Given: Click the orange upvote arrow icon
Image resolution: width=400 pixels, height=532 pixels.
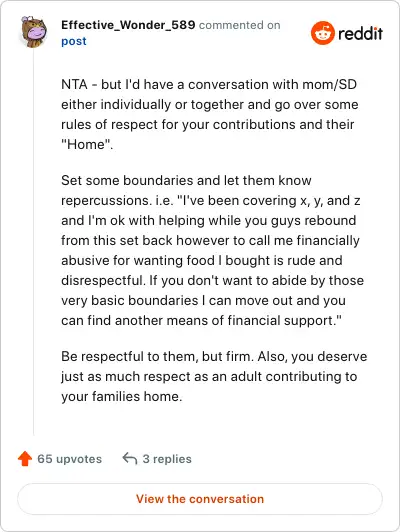Looking at the screenshot, I should [25, 458].
